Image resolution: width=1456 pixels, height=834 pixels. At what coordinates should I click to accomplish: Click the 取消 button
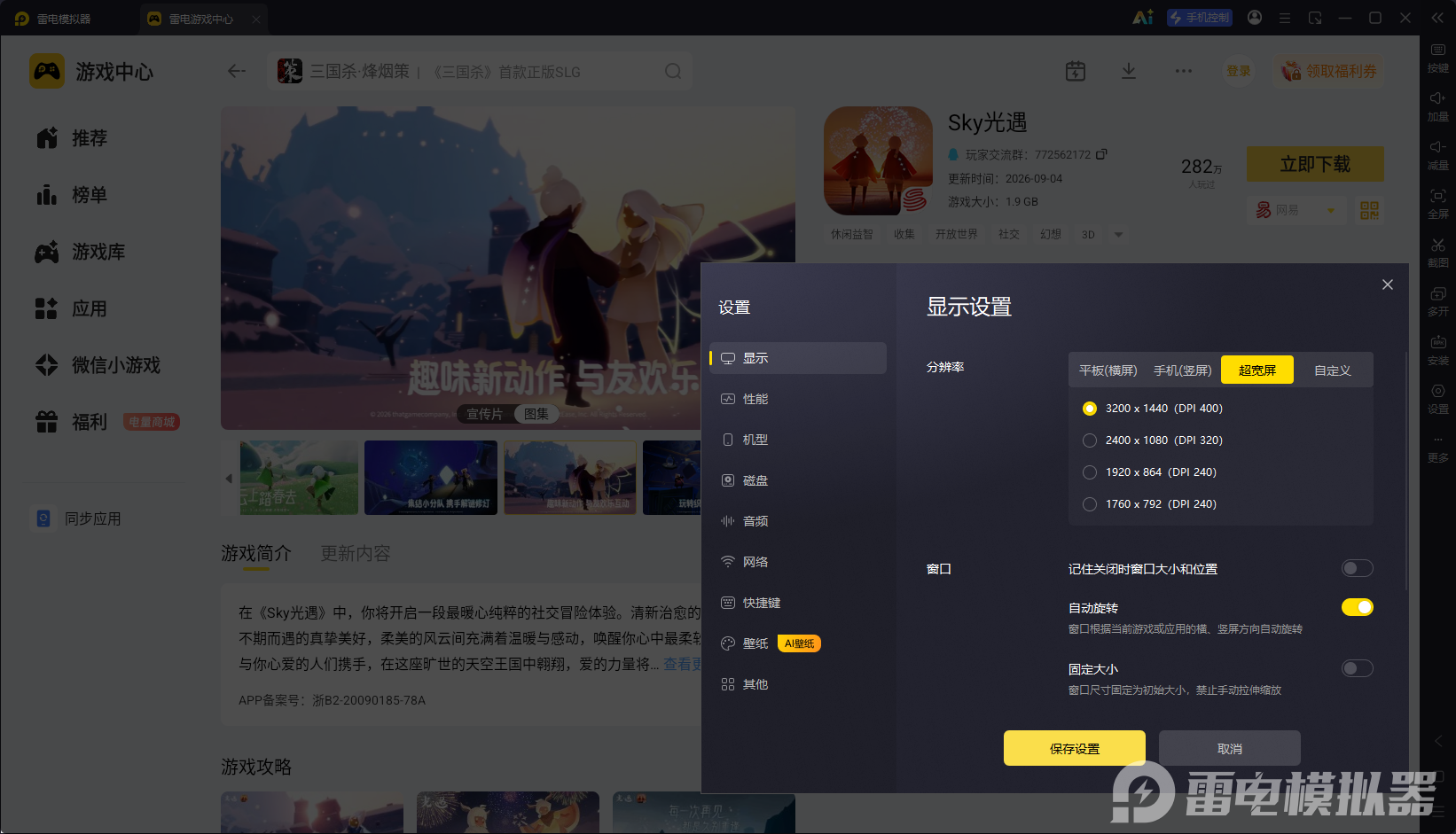pos(1230,748)
